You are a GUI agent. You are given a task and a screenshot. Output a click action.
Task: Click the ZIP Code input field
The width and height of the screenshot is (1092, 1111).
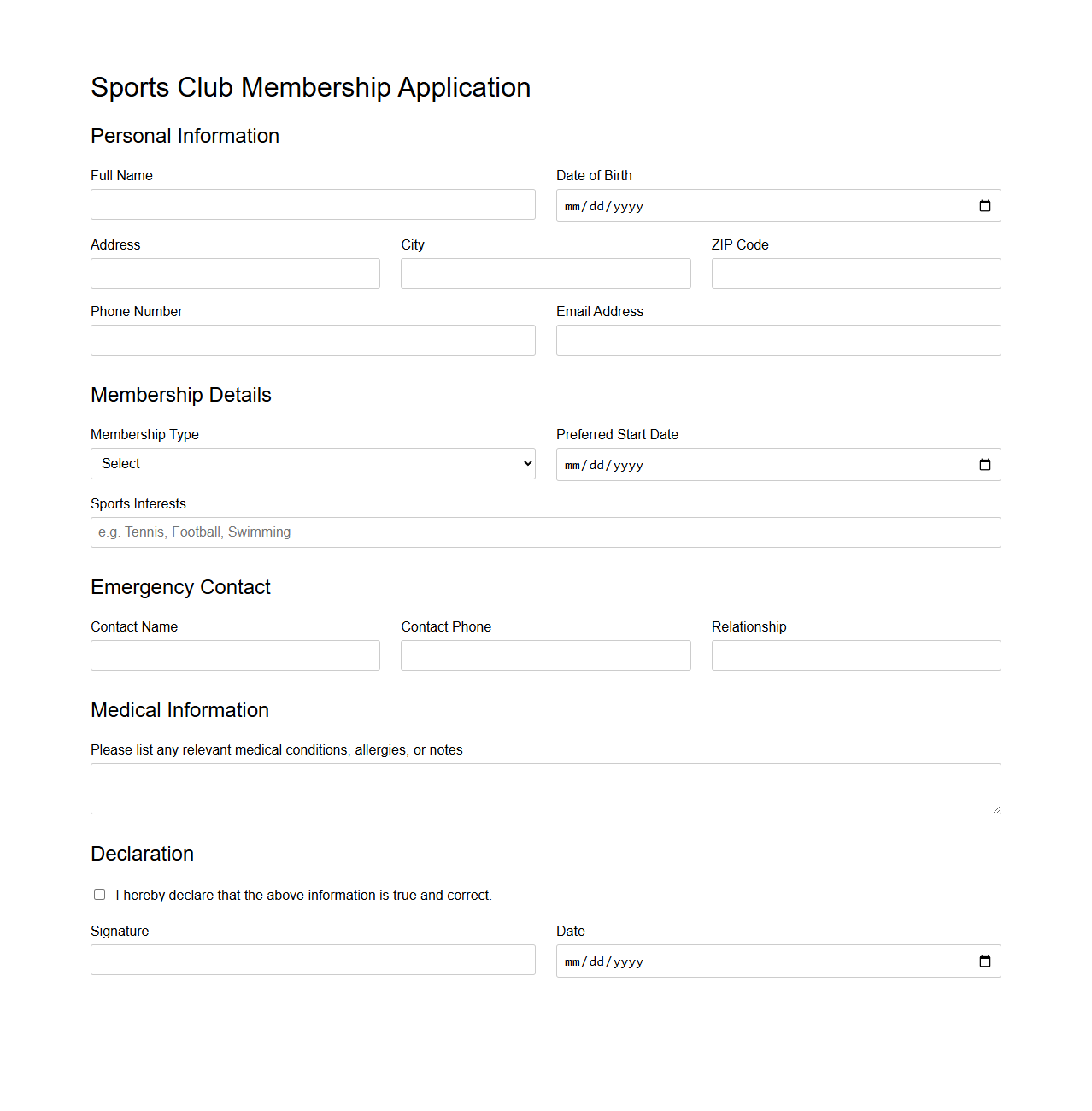(x=855, y=273)
